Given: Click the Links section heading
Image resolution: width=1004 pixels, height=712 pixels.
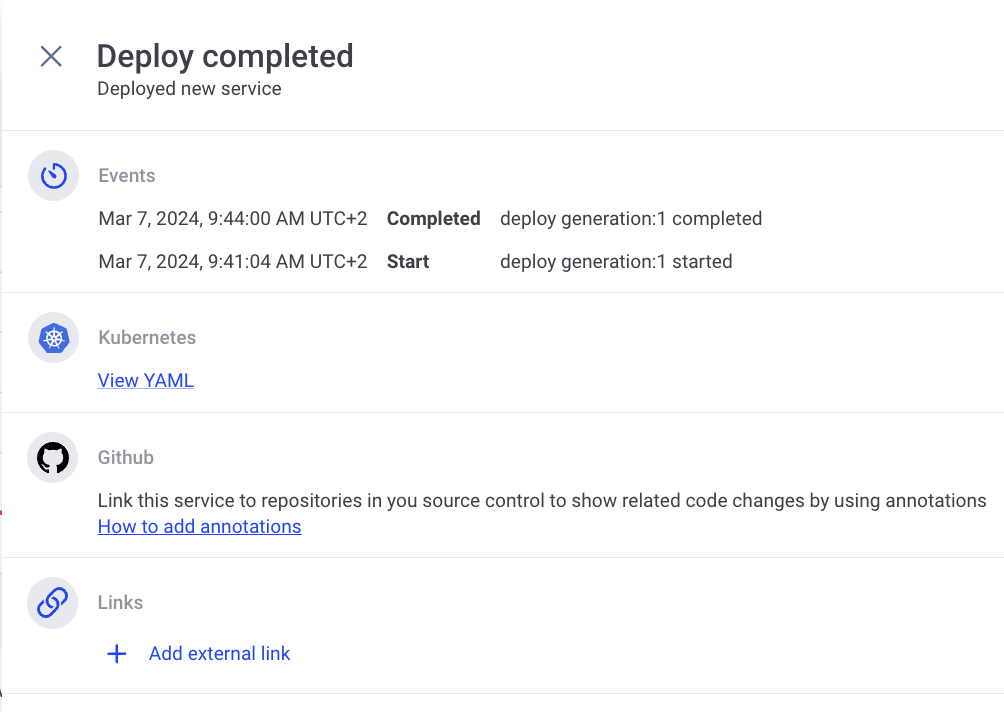Looking at the screenshot, I should [120, 603].
